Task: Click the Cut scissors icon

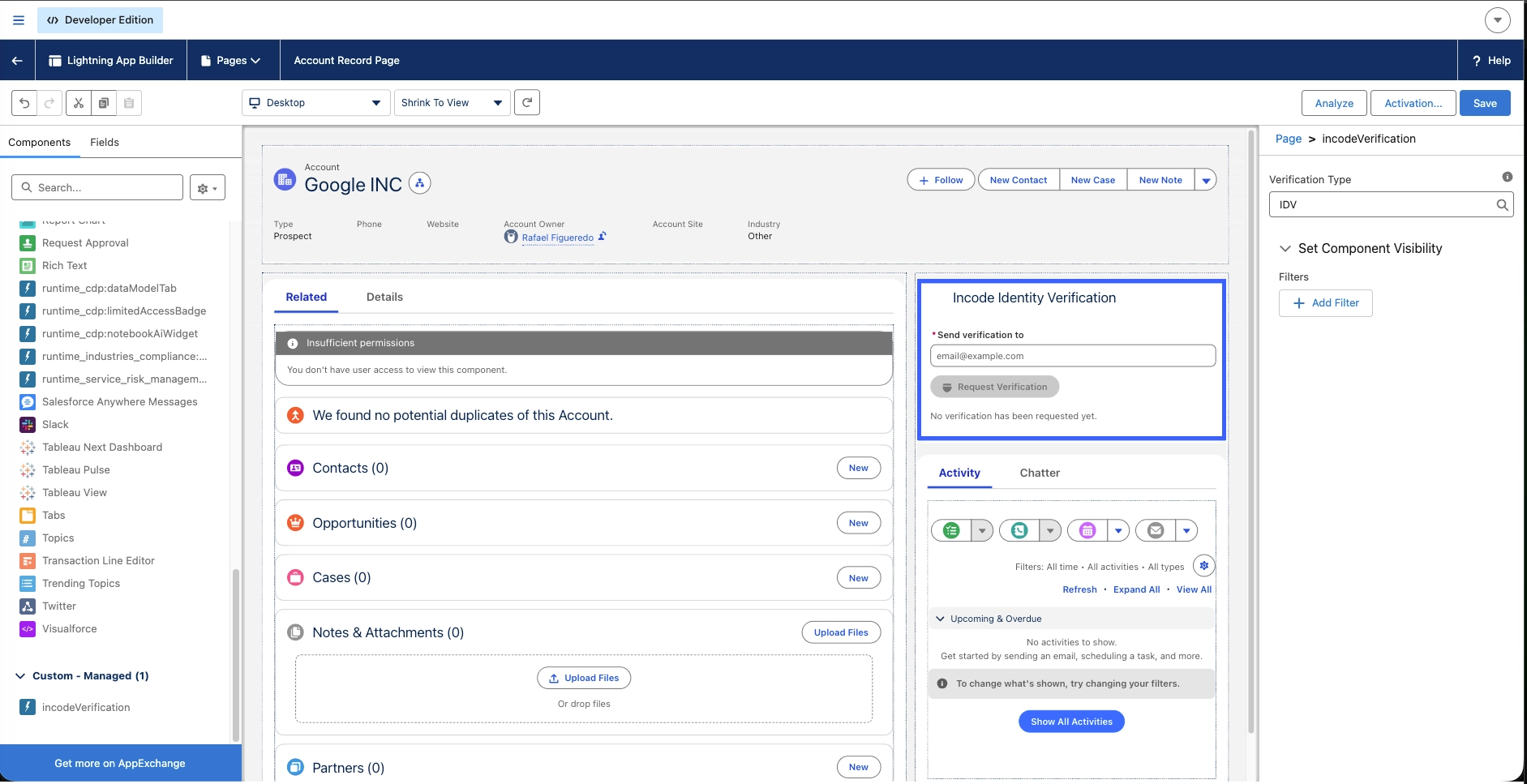Action: point(79,103)
